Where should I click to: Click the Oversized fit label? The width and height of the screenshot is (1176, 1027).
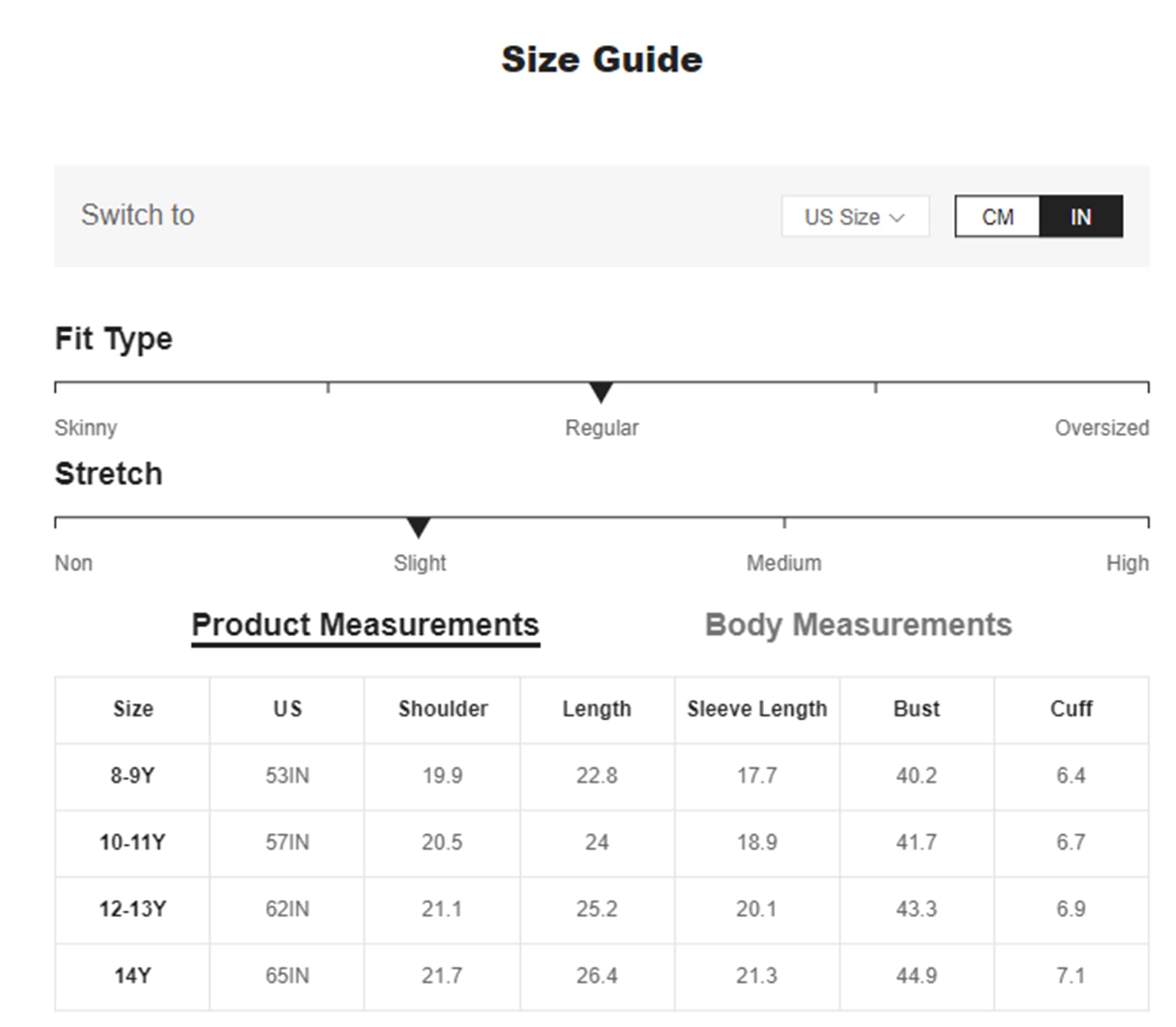(1102, 428)
